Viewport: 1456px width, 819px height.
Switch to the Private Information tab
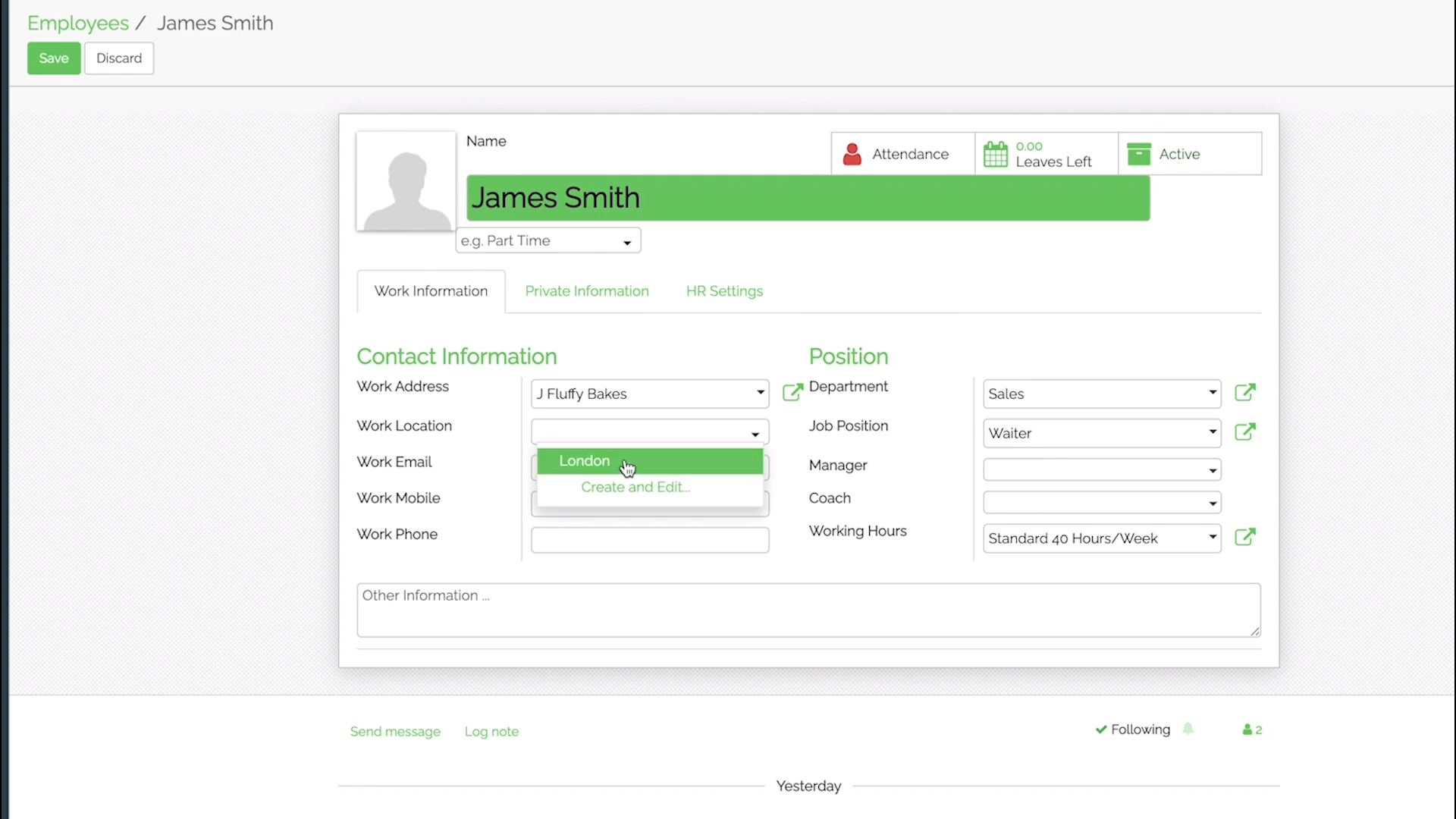[586, 291]
